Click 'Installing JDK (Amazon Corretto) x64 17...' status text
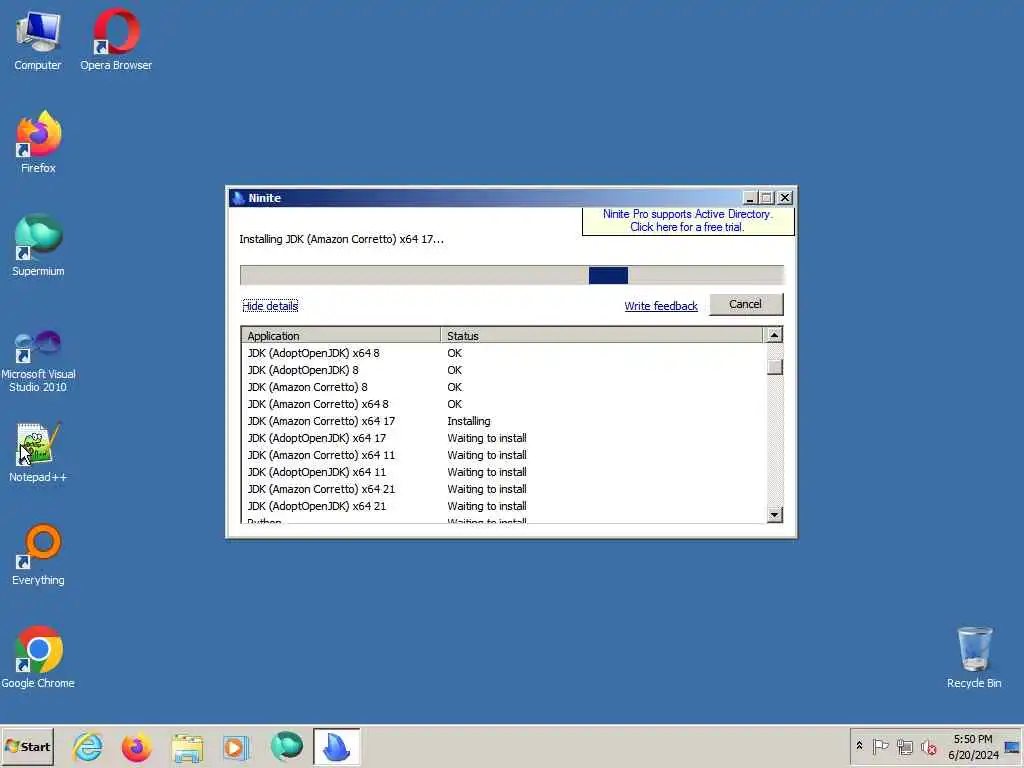Image resolution: width=1024 pixels, height=768 pixels. click(x=341, y=239)
